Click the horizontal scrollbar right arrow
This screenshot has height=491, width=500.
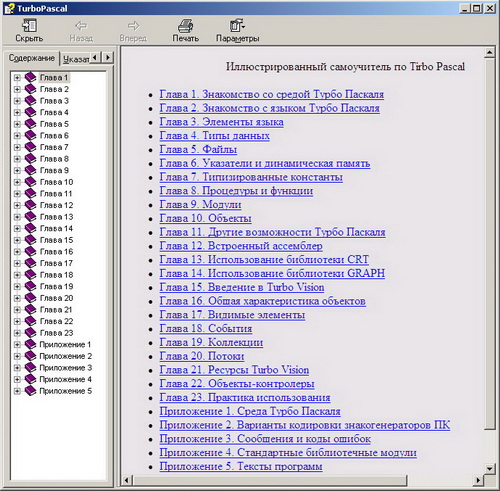click(x=479, y=480)
